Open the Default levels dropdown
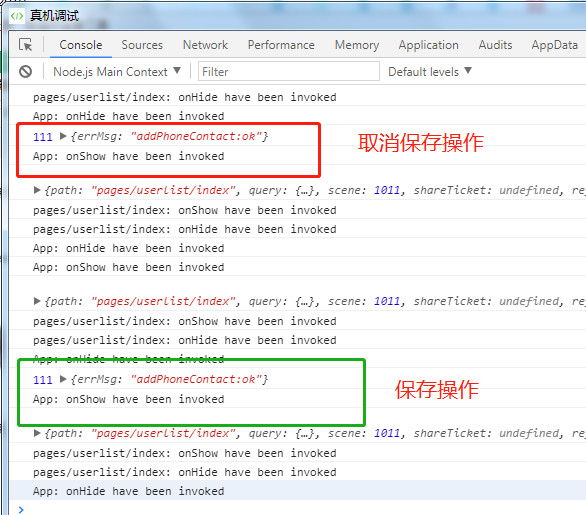 click(430, 71)
